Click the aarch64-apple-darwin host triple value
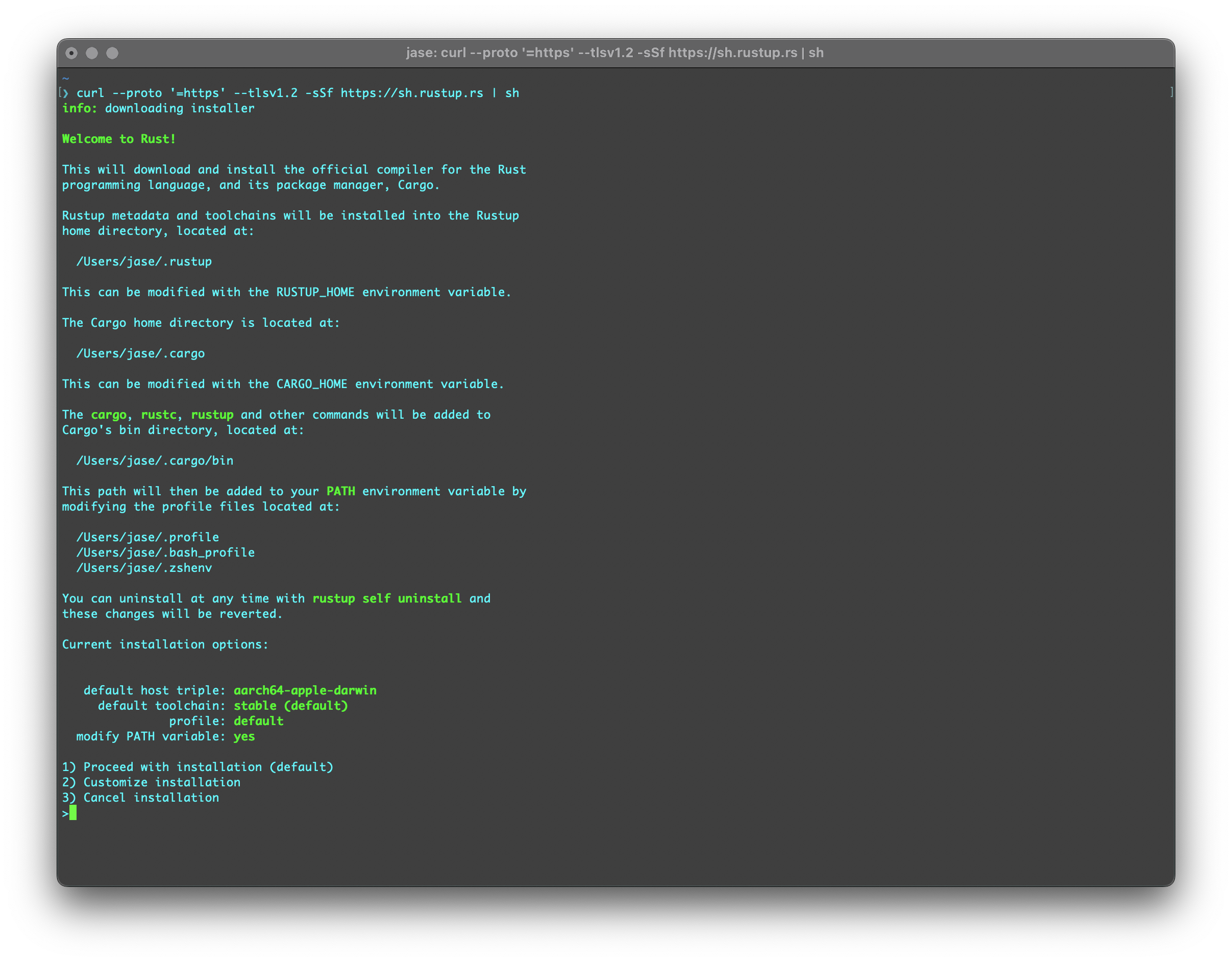 (x=305, y=690)
